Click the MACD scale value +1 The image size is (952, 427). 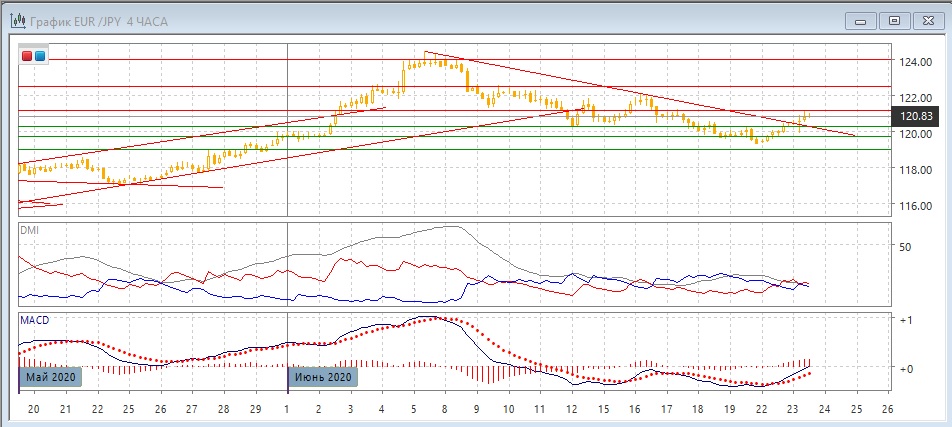pyautogui.click(x=908, y=320)
